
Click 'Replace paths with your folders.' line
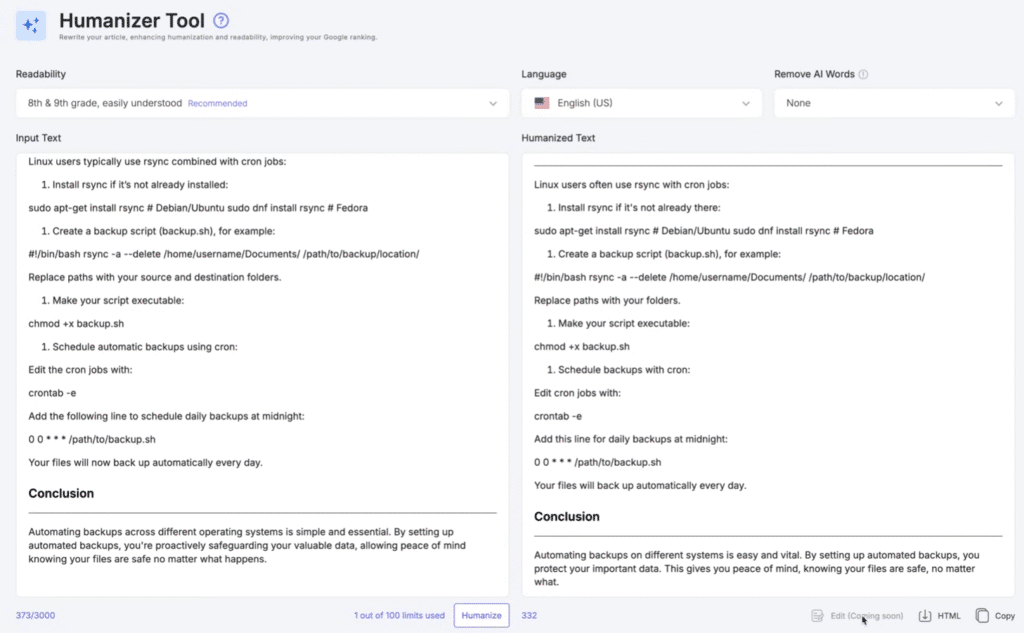point(607,300)
